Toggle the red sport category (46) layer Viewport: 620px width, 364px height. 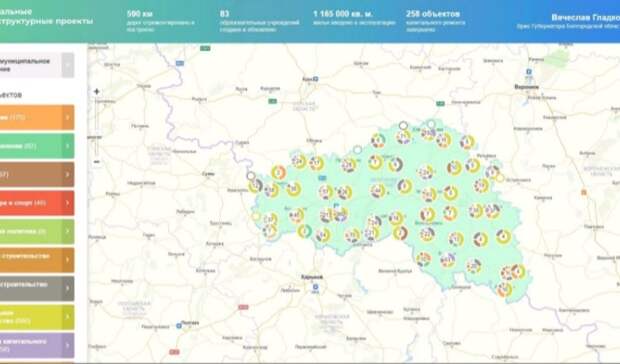[x=37, y=203]
